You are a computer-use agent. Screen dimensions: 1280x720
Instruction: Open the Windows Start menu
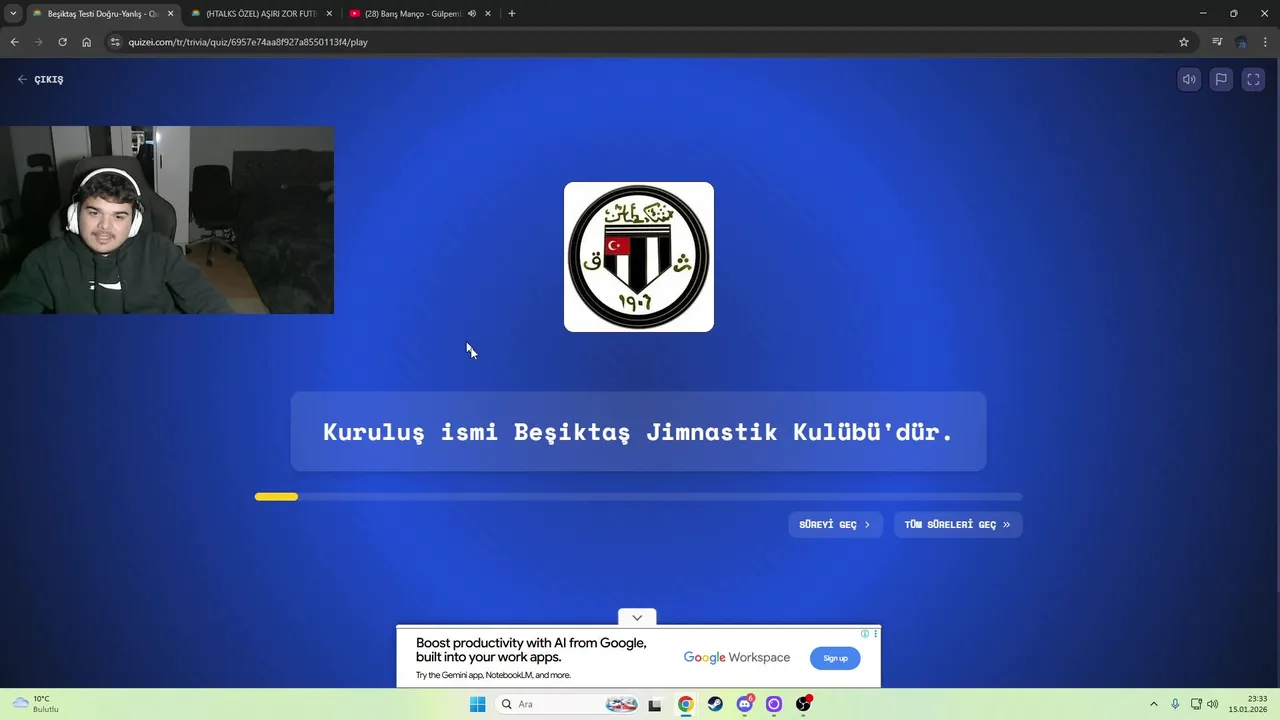pyautogui.click(x=477, y=704)
